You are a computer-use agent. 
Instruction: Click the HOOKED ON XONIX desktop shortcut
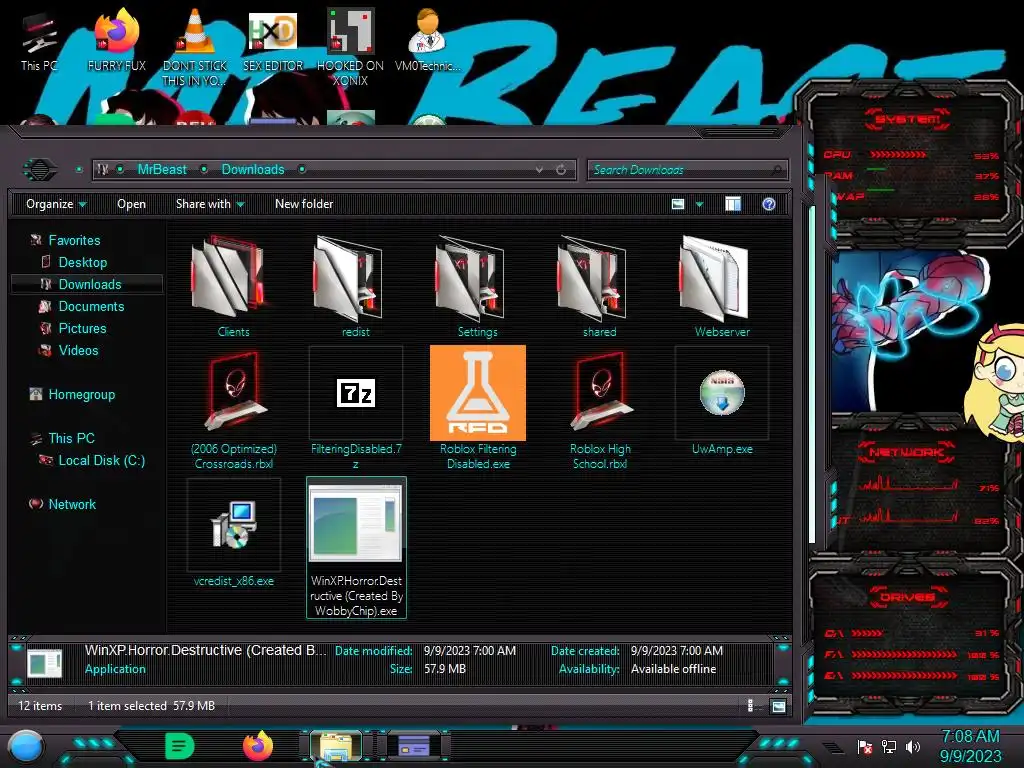click(x=350, y=47)
